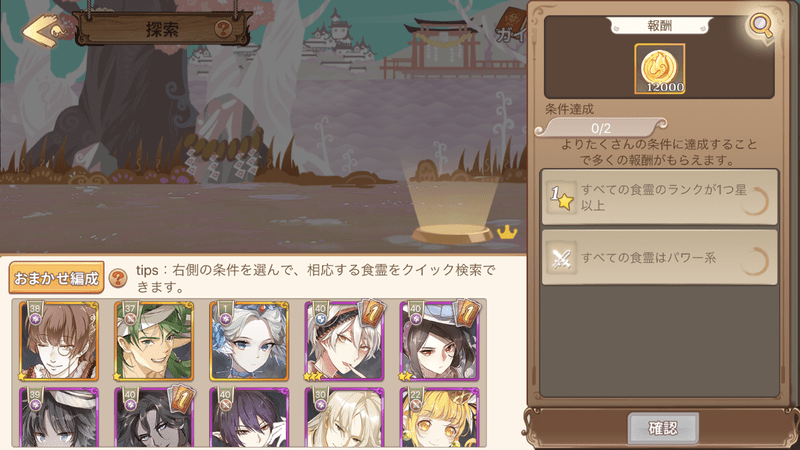Click the 0/2 condition progress bar
The width and height of the screenshot is (800, 450).
point(601,128)
